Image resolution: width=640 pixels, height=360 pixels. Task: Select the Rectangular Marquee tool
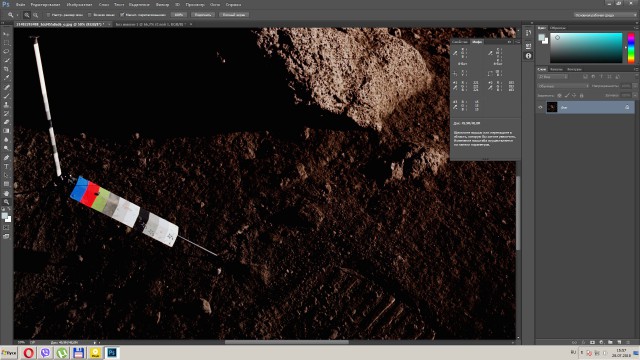[6, 43]
